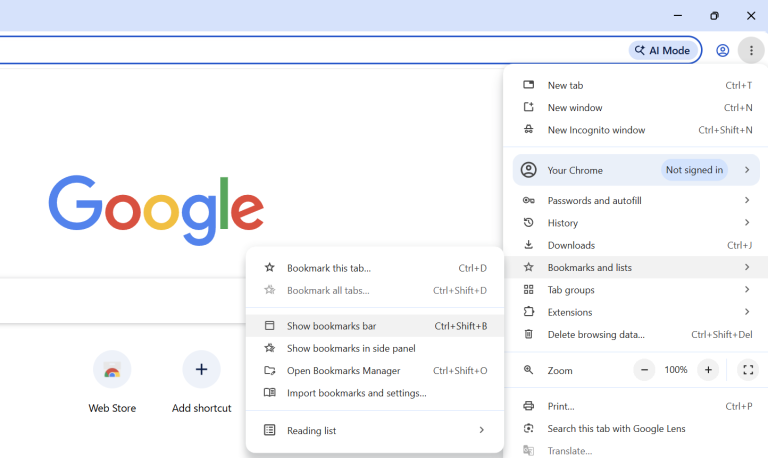Image resolution: width=768 pixels, height=458 pixels.
Task: Click the Downloads arrow icon
Action: coord(528,244)
